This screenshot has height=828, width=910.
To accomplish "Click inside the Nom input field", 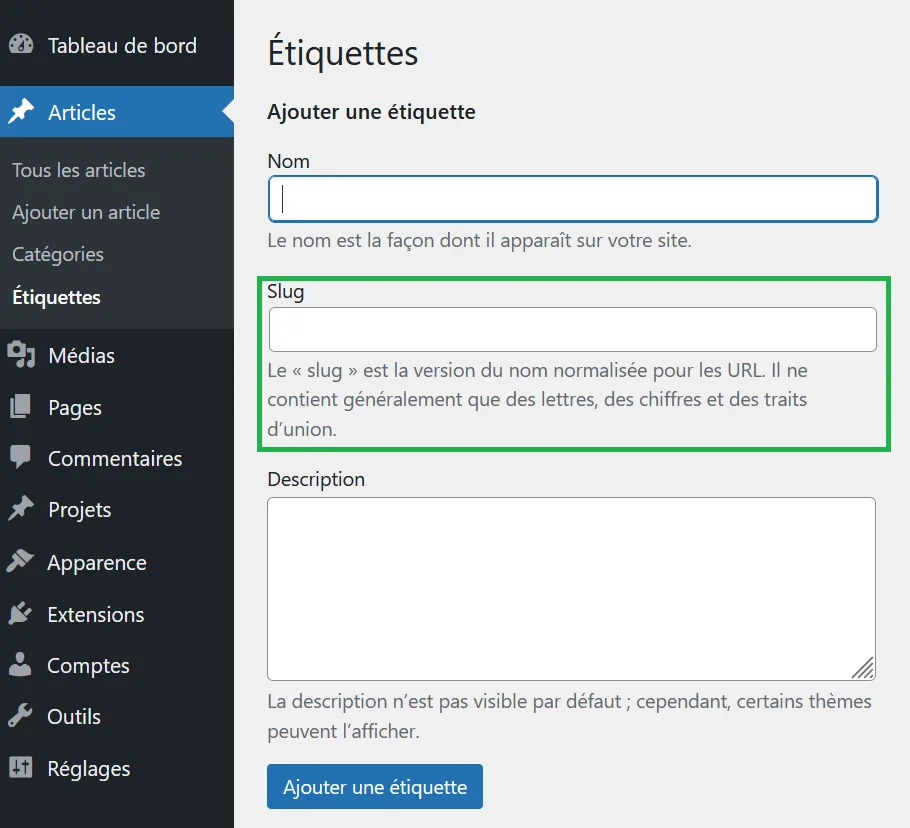I will 572,198.
